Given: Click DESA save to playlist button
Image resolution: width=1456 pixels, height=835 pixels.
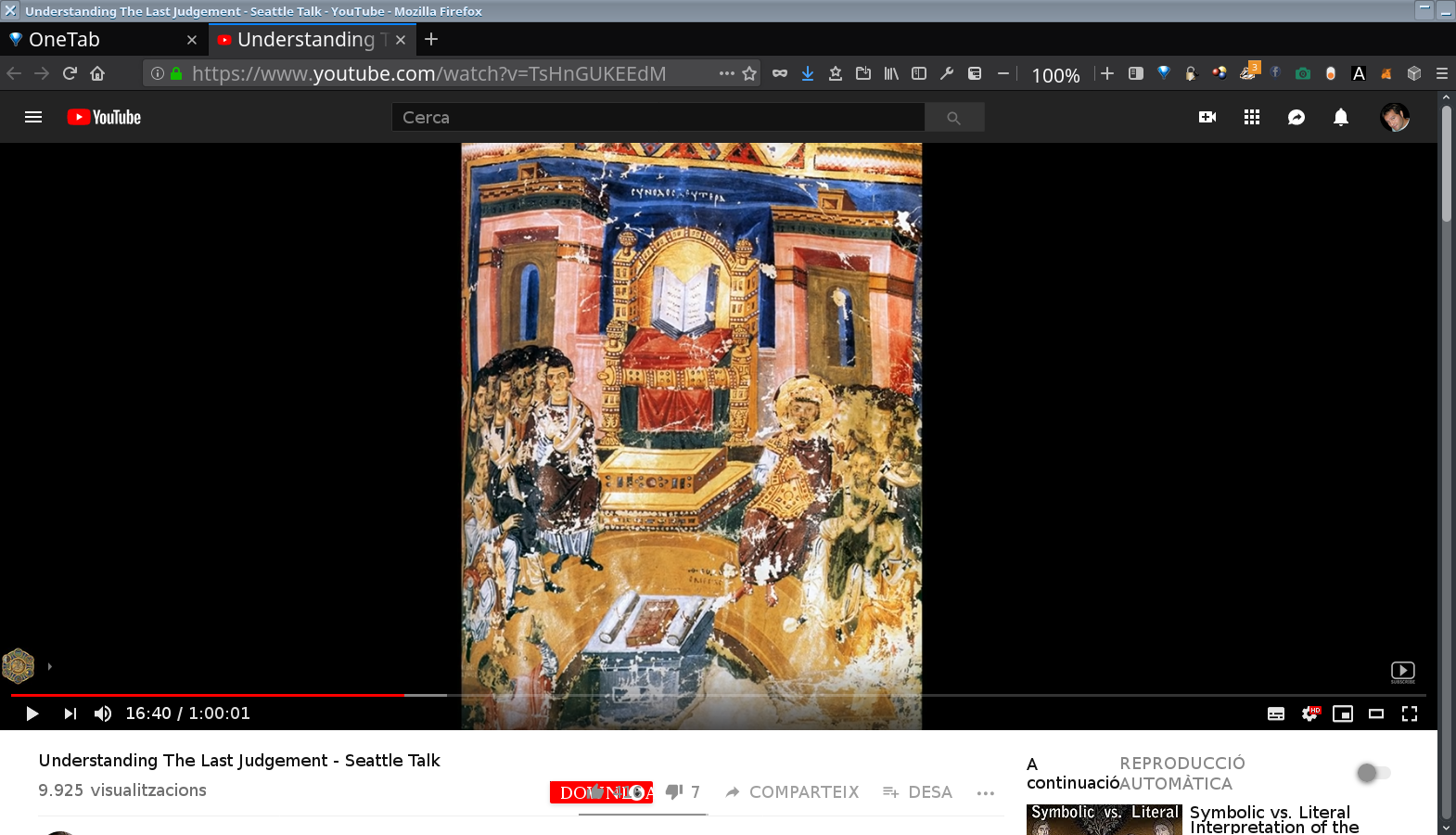Looking at the screenshot, I should pyautogui.click(x=917, y=791).
